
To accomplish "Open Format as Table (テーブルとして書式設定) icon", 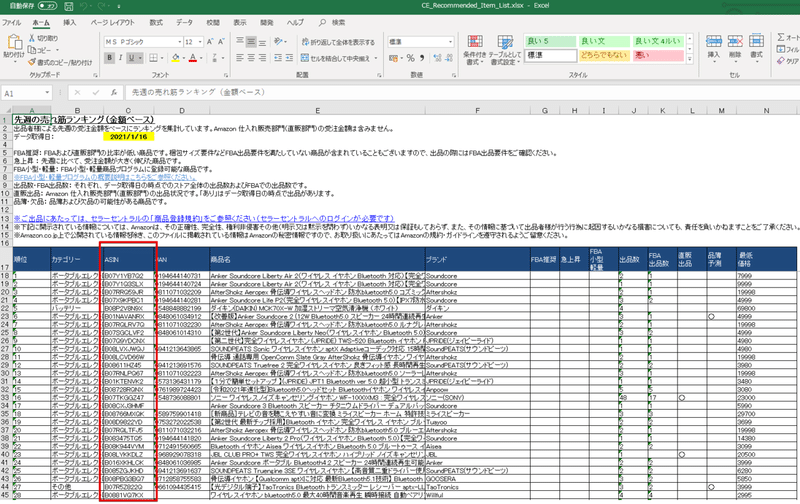I will pyautogui.click(x=505, y=43).
